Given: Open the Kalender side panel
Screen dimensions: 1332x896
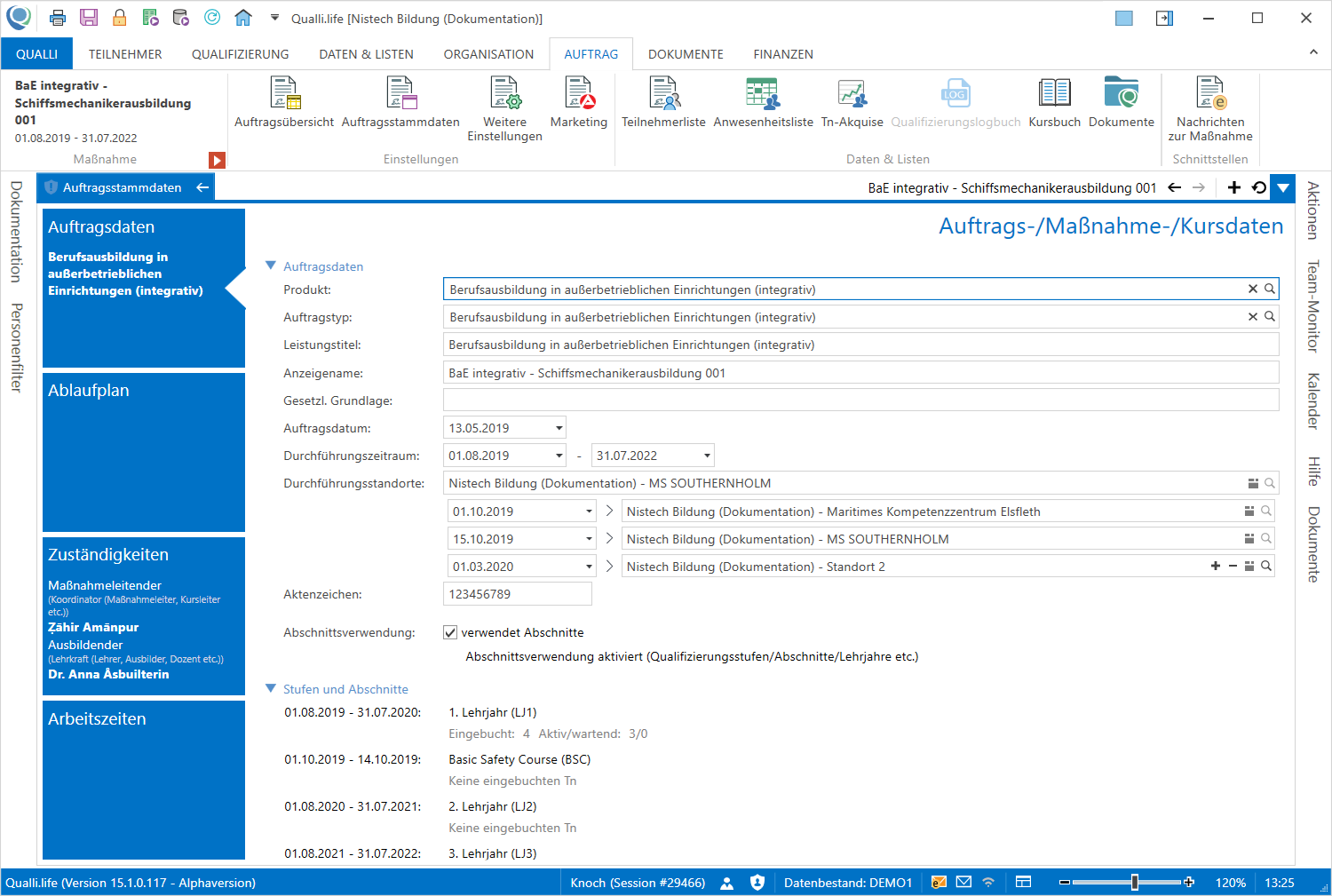Looking at the screenshot, I should 1312,401.
